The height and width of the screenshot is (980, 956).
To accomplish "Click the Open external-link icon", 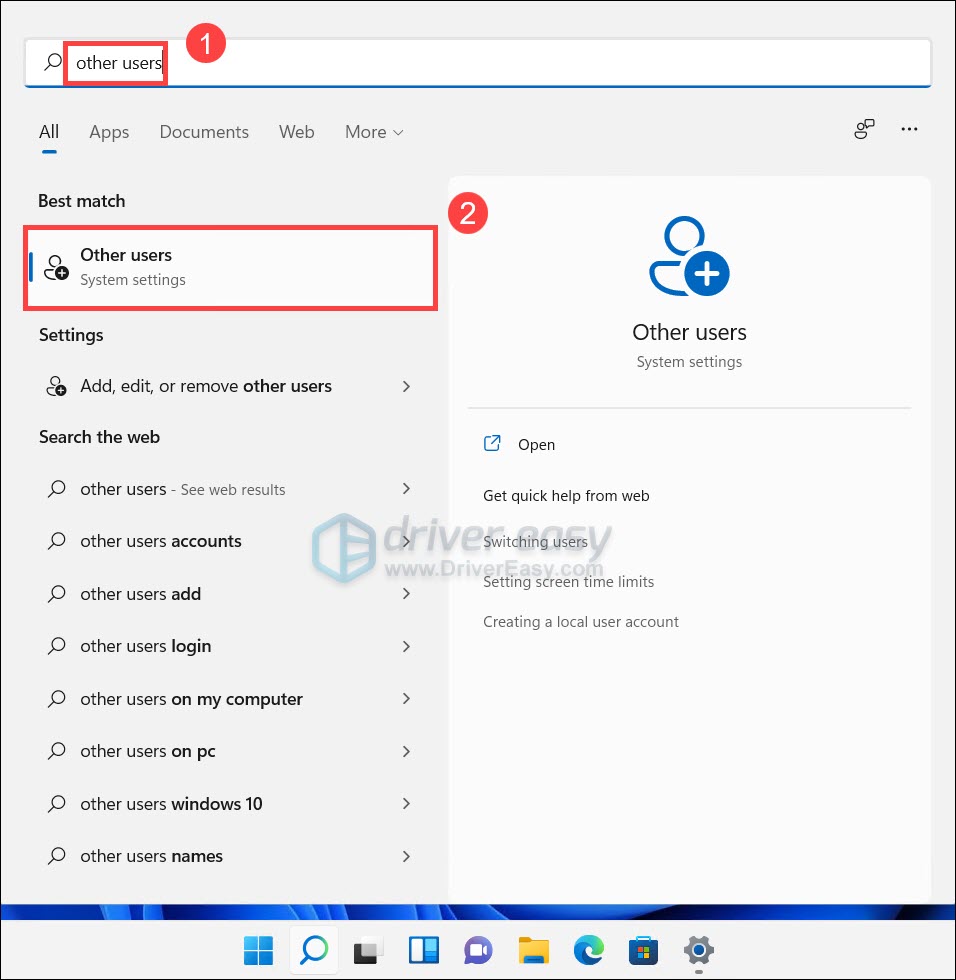I will [x=492, y=443].
